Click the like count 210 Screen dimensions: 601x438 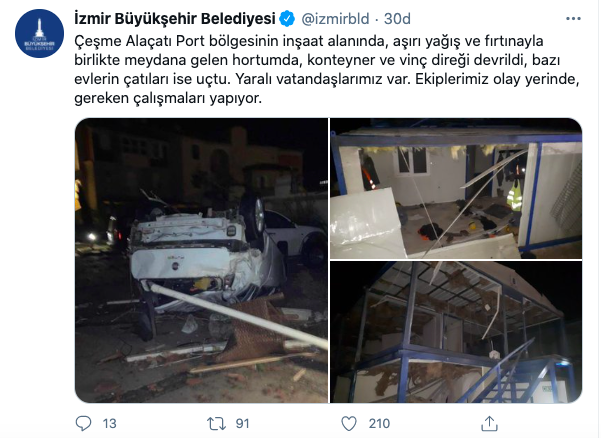[379, 423]
